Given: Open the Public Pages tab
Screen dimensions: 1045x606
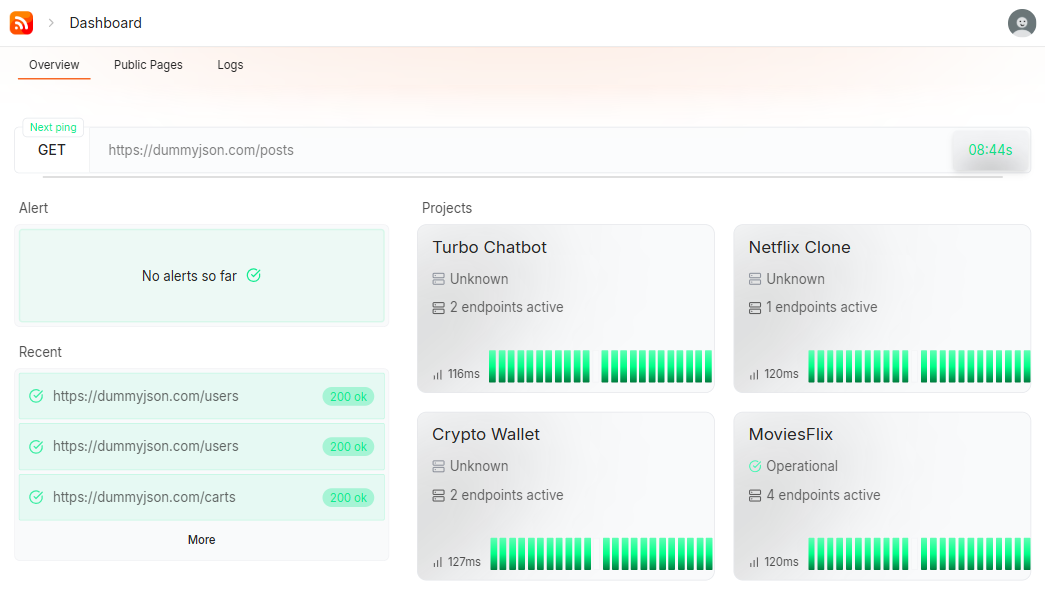Looking at the screenshot, I should 148,65.
